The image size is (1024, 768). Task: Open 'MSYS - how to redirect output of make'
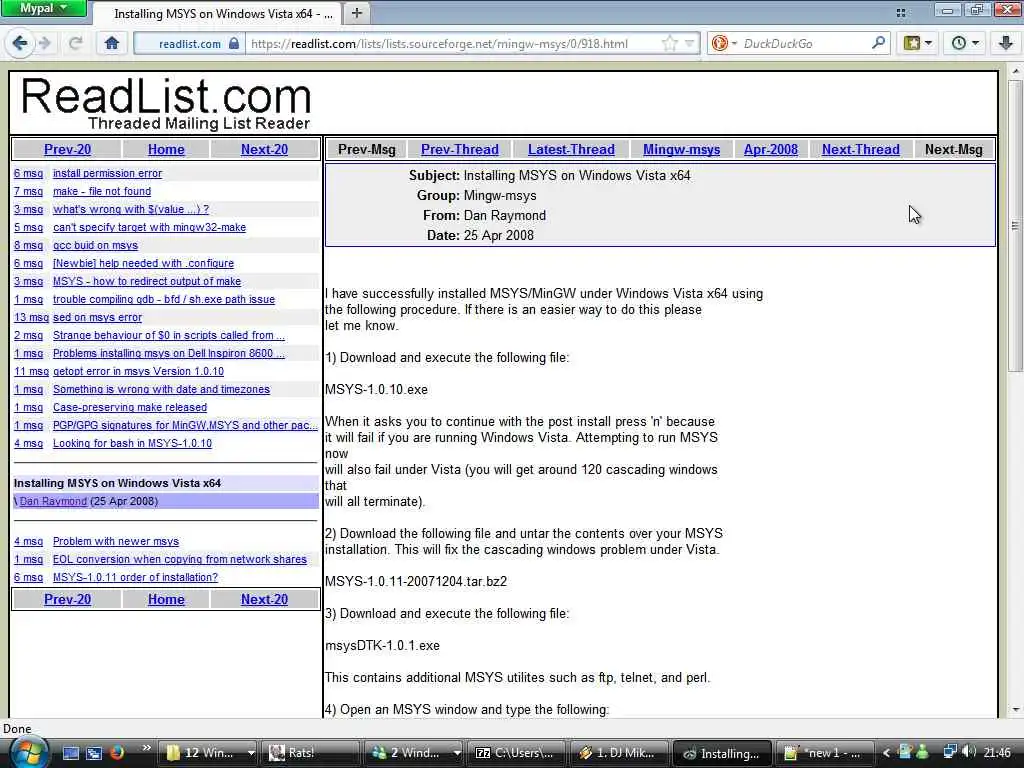pos(147,281)
